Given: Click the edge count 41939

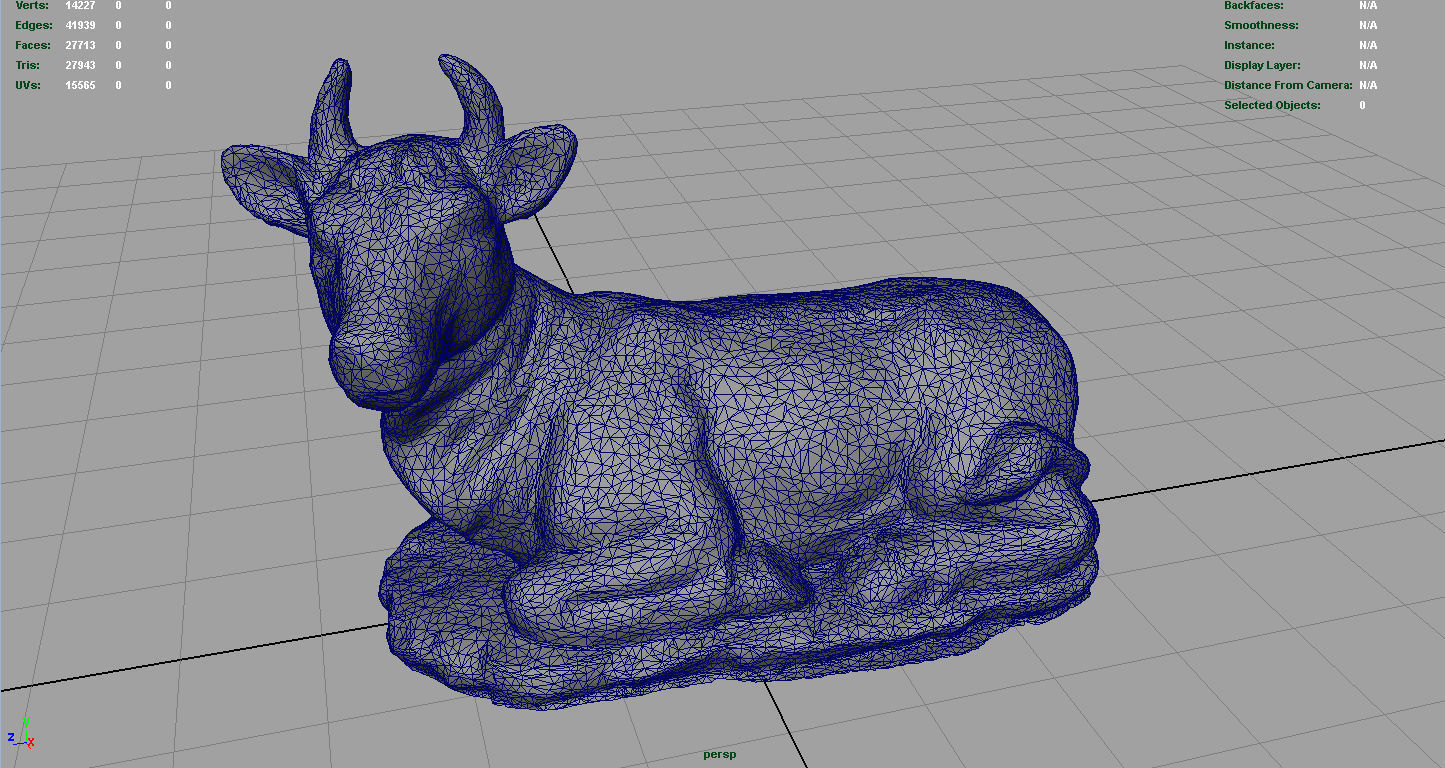Looking at the screenshot, I should coord(80,25).
